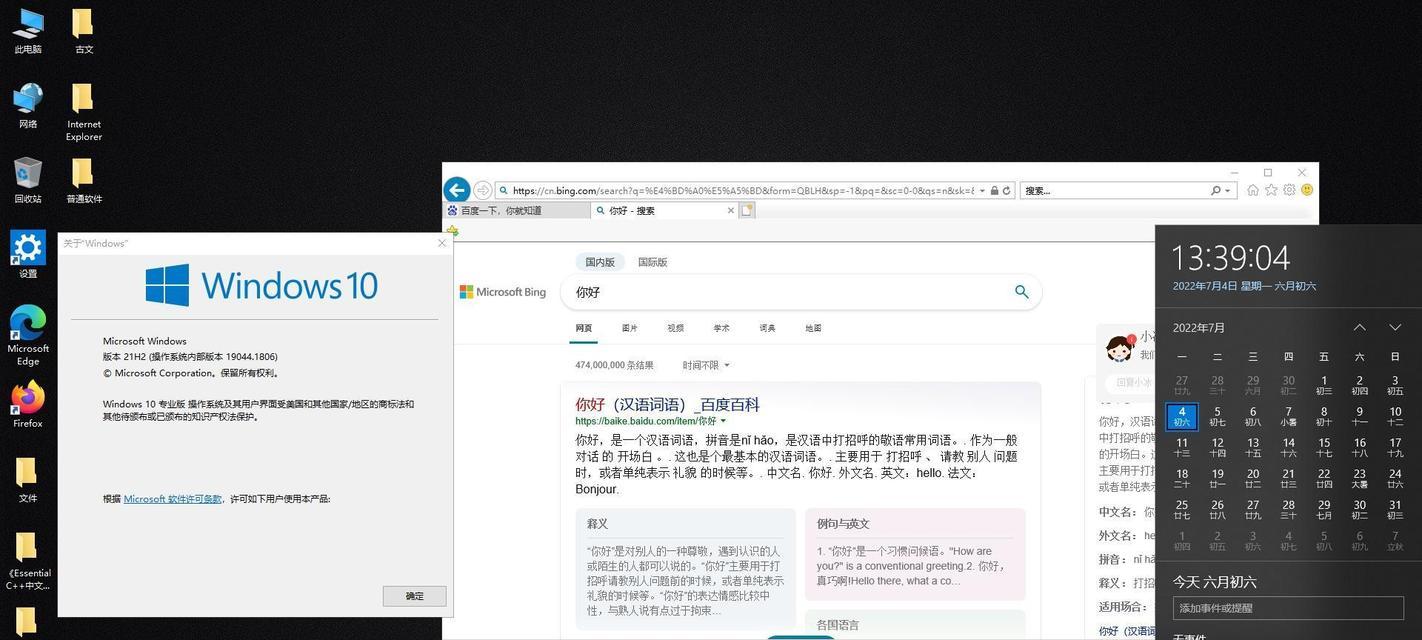
Task: Select the 网页 search category
Action: (584, 328)
